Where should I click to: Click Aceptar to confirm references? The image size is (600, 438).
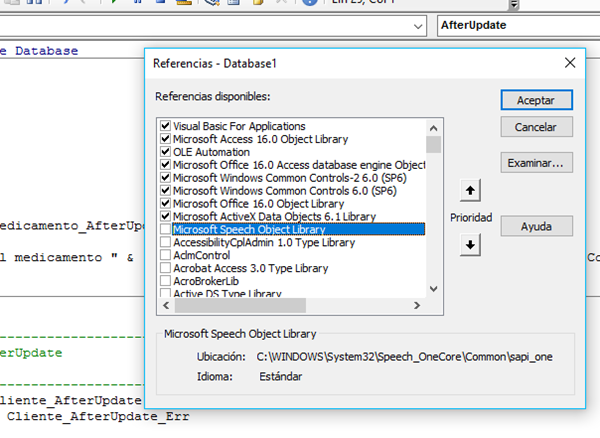pyautogui.click(x=536, y=100)
